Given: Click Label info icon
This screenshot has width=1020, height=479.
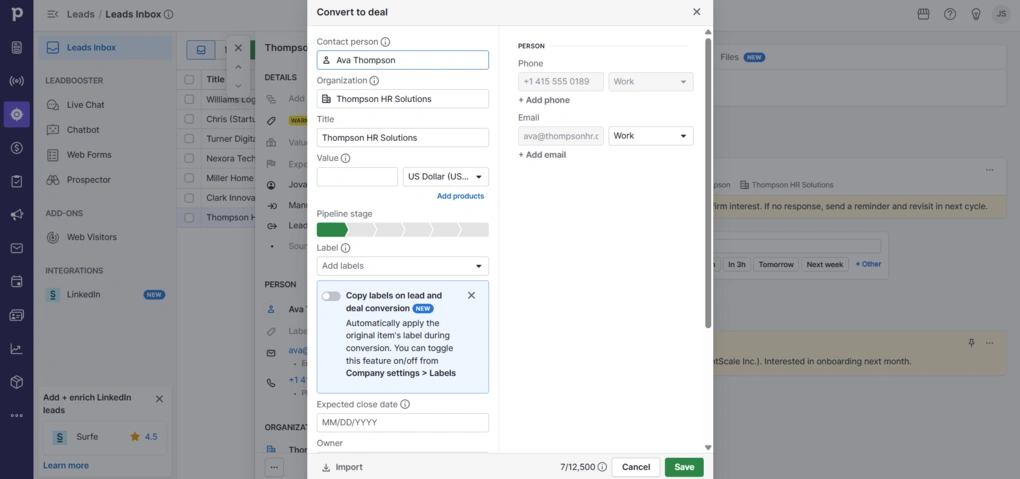Looking at the screenshot, I should click(345, 248).
